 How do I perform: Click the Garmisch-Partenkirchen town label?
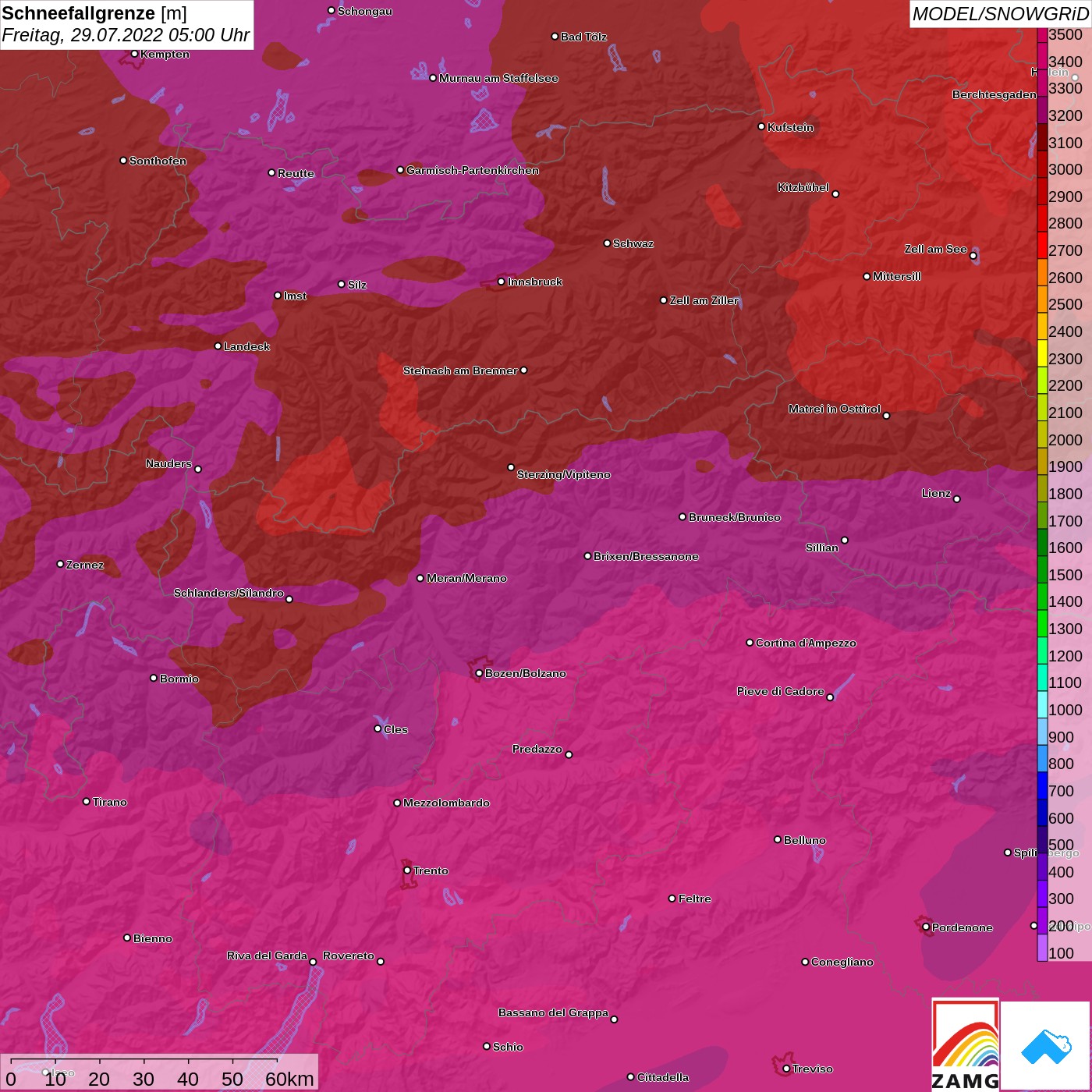click(473, 170)
